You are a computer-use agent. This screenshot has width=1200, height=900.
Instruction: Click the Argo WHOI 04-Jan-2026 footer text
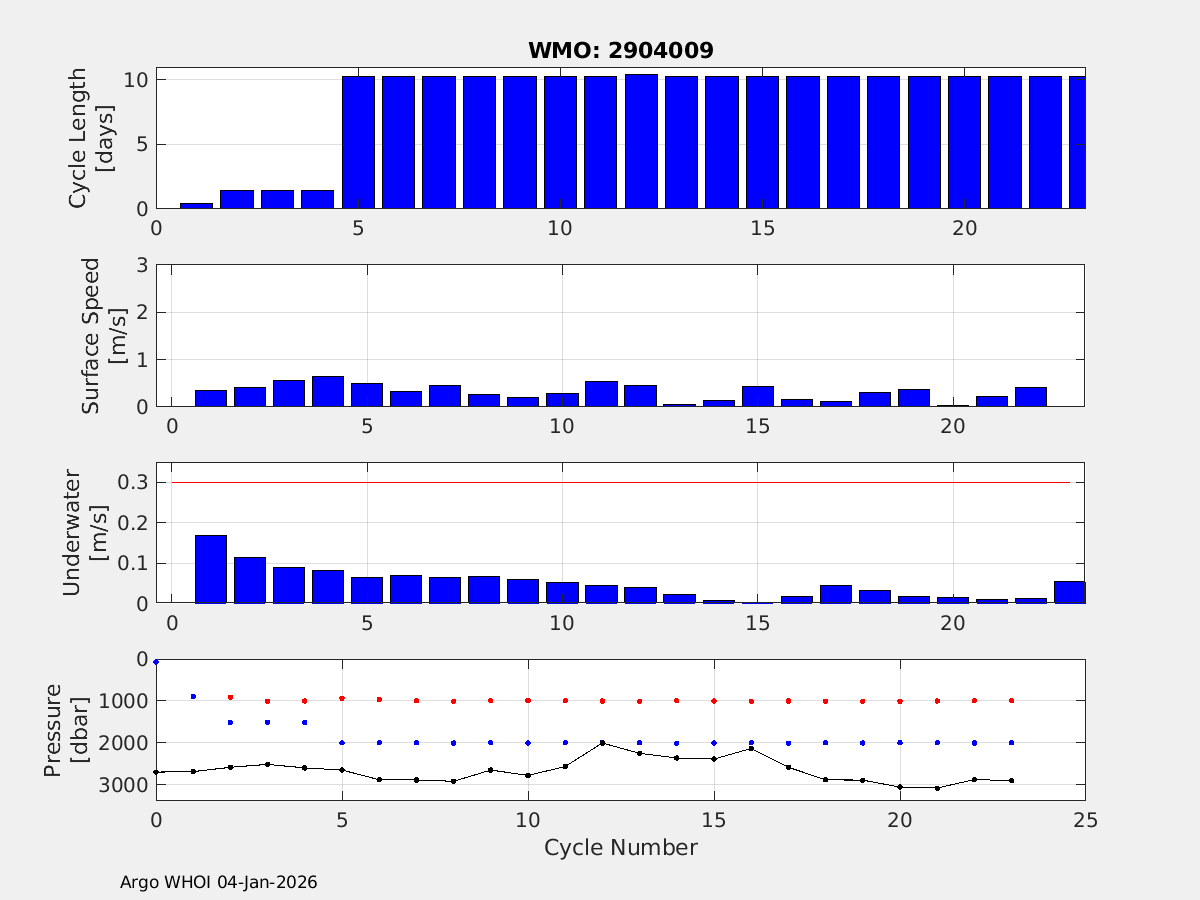point(218,882)
